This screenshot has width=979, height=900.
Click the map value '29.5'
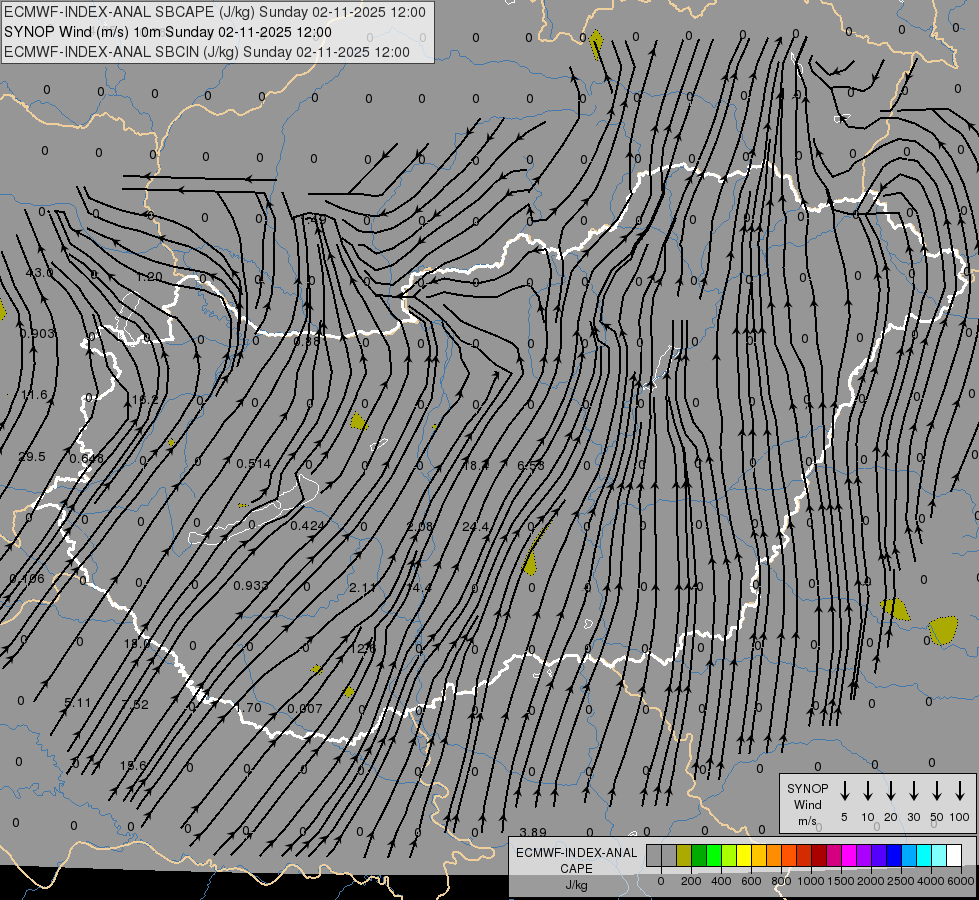click(32, 457)
